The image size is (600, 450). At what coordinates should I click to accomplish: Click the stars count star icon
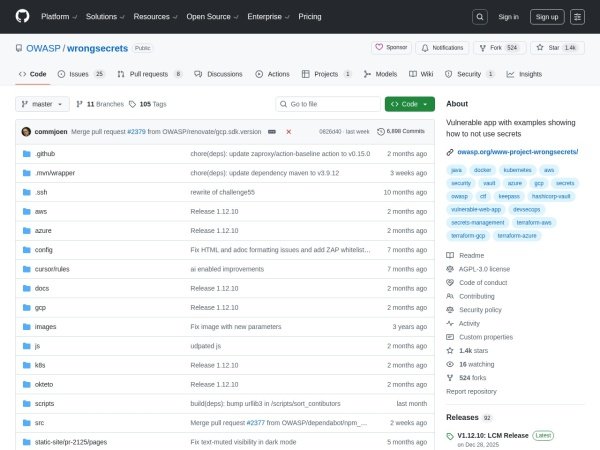[x=450, y=351]
